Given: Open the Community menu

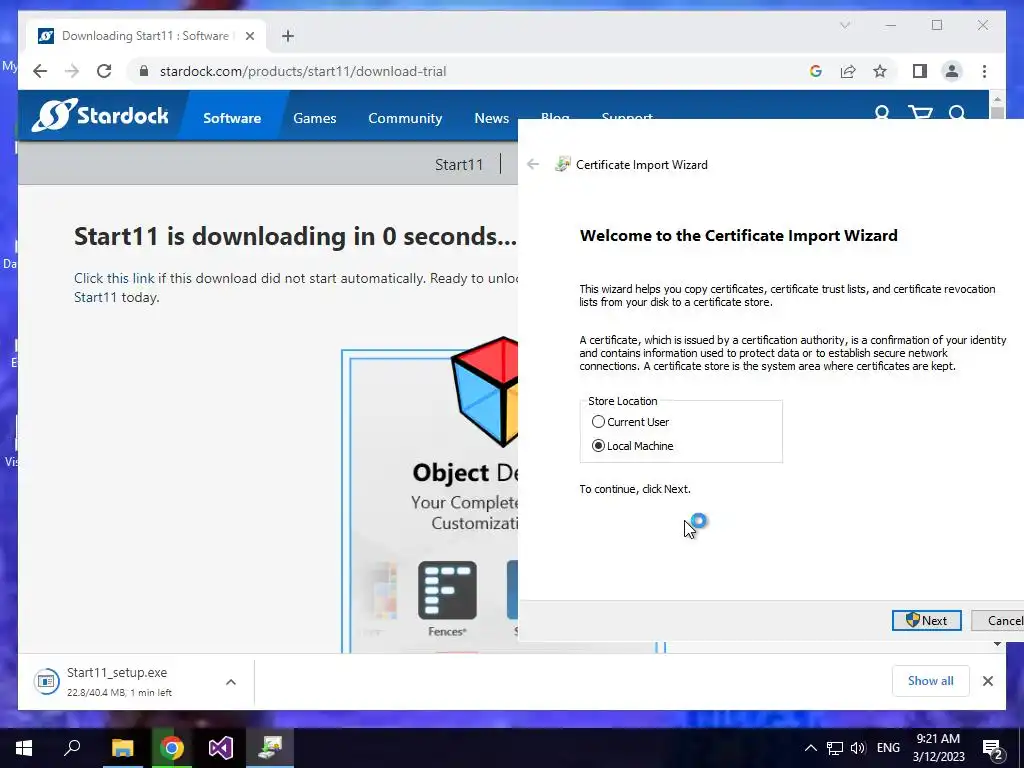Looking at the screenshot, I should (405, 118).
